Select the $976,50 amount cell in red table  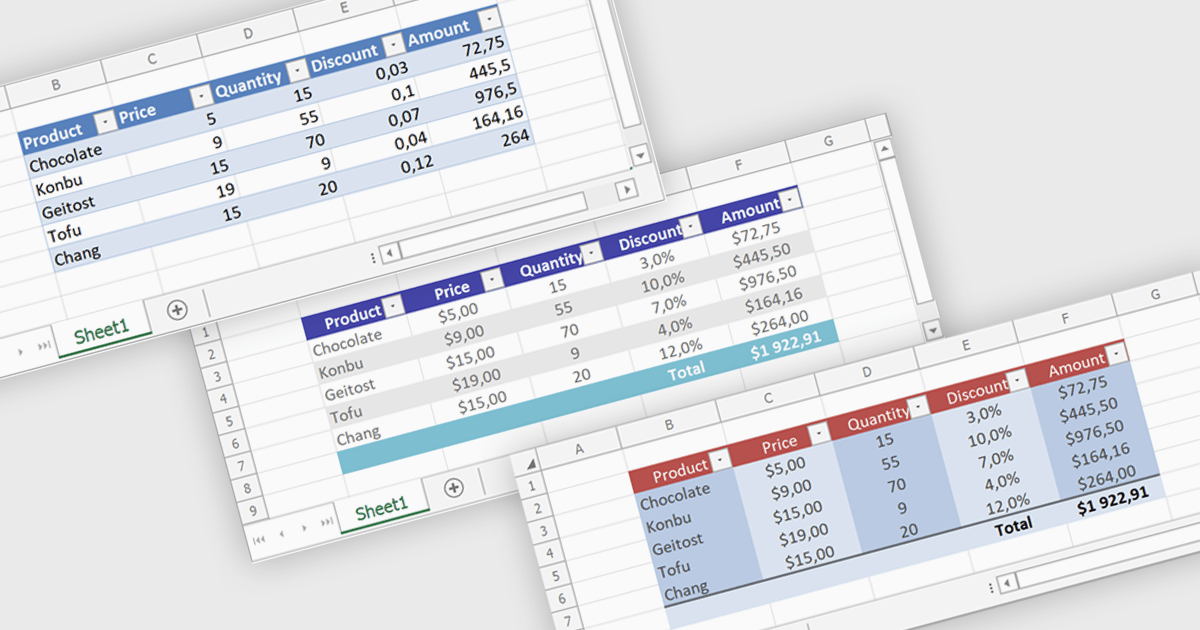click(1097, 433)
